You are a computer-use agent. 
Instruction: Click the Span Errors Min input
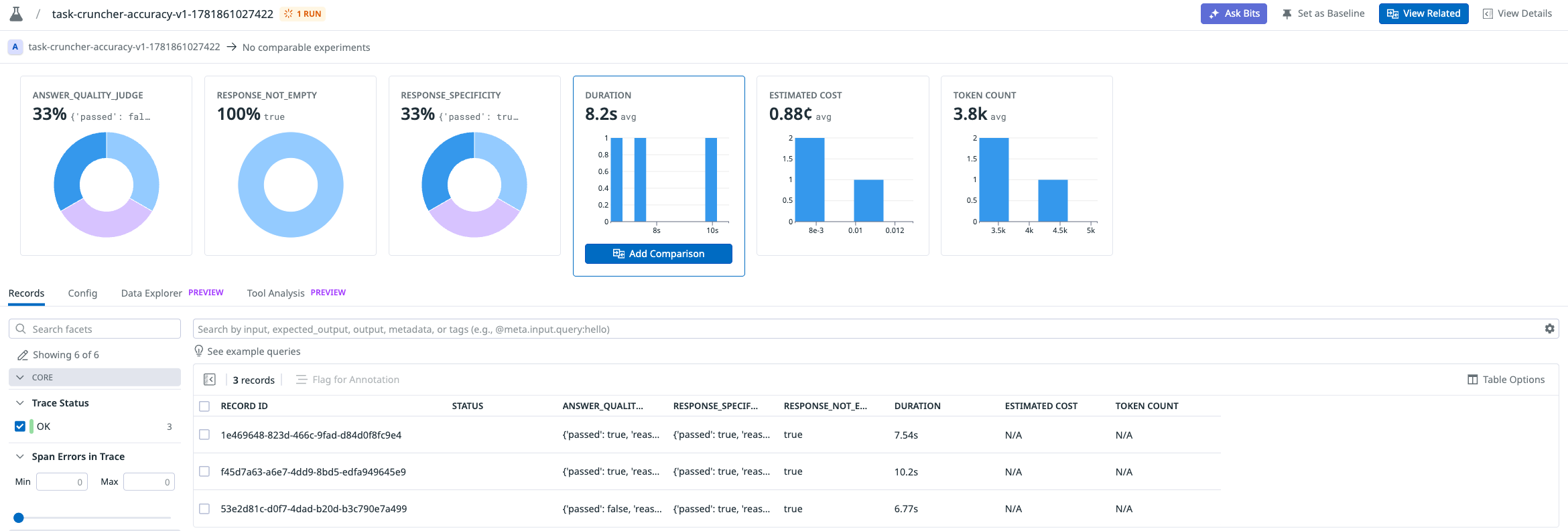62,482
